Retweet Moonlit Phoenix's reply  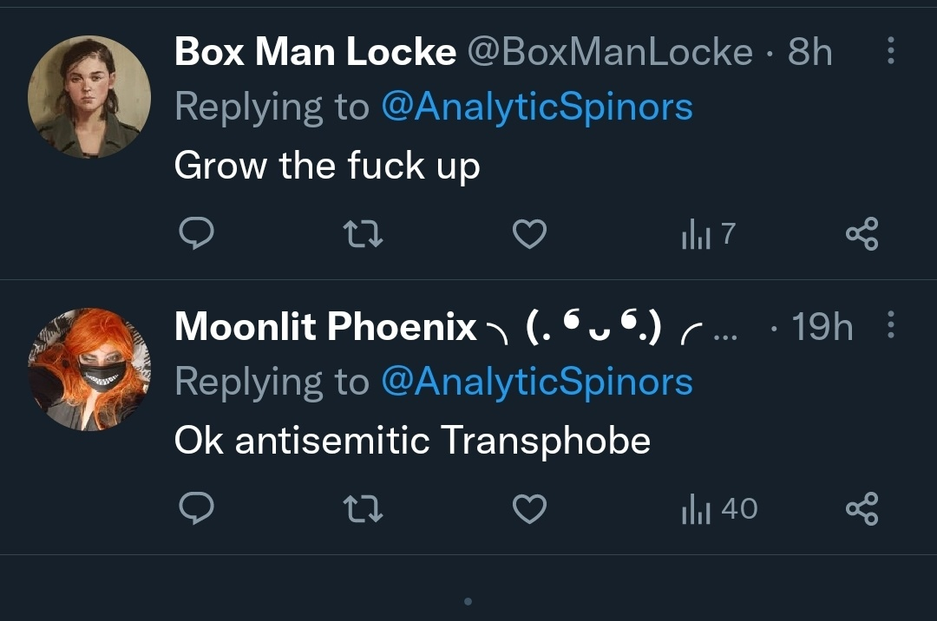[363, 509]
